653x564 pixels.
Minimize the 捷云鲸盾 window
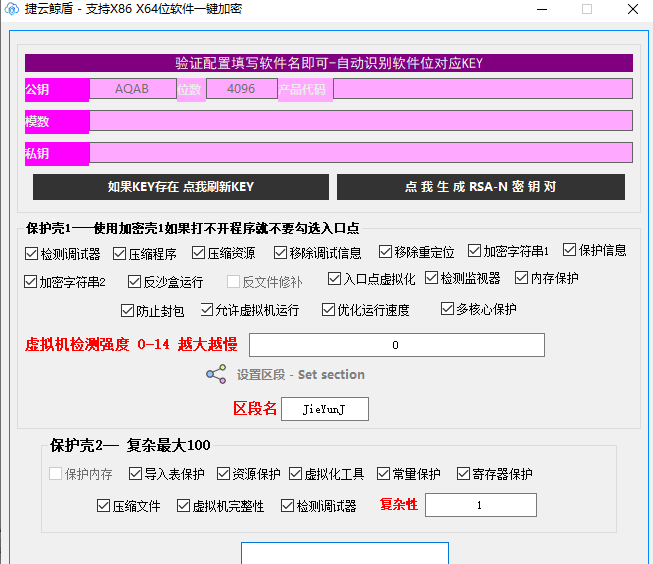tap(542, 9)
